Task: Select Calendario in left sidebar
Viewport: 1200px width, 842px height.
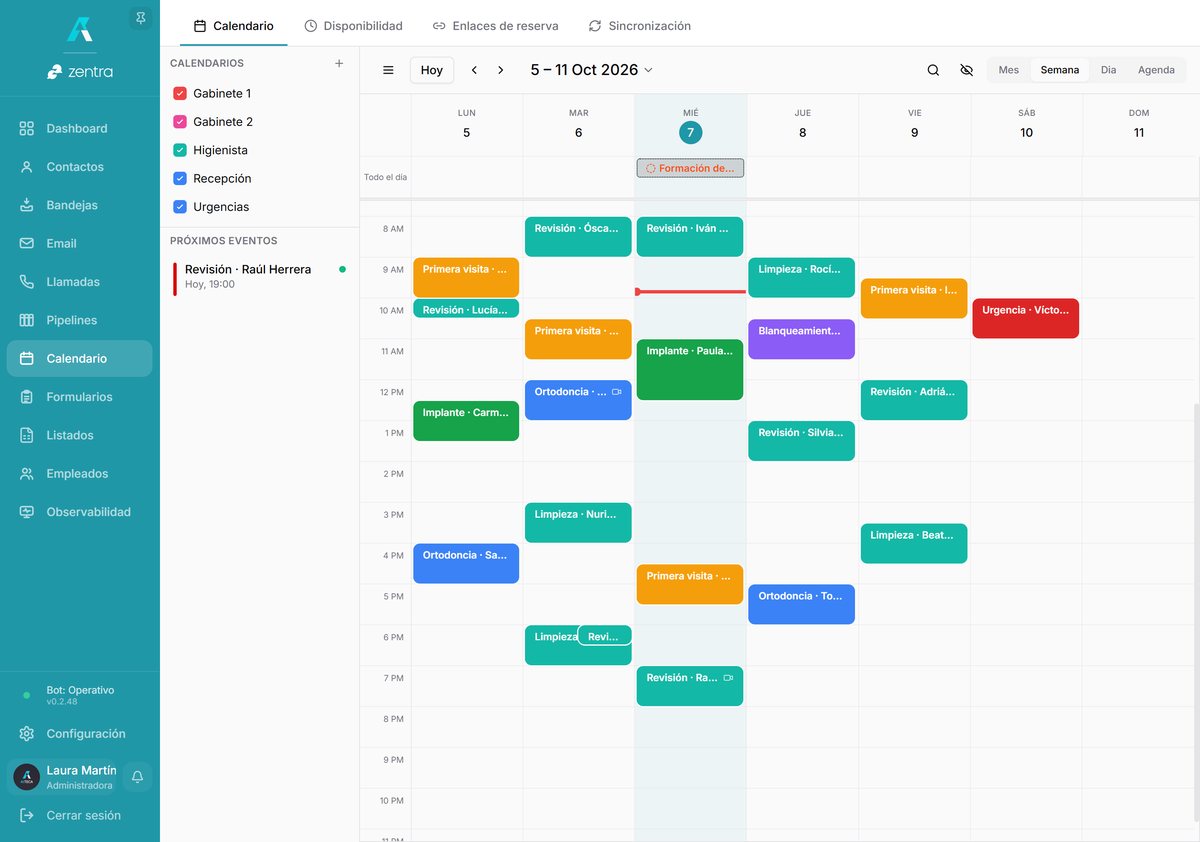Action: [x=80, y=358]
